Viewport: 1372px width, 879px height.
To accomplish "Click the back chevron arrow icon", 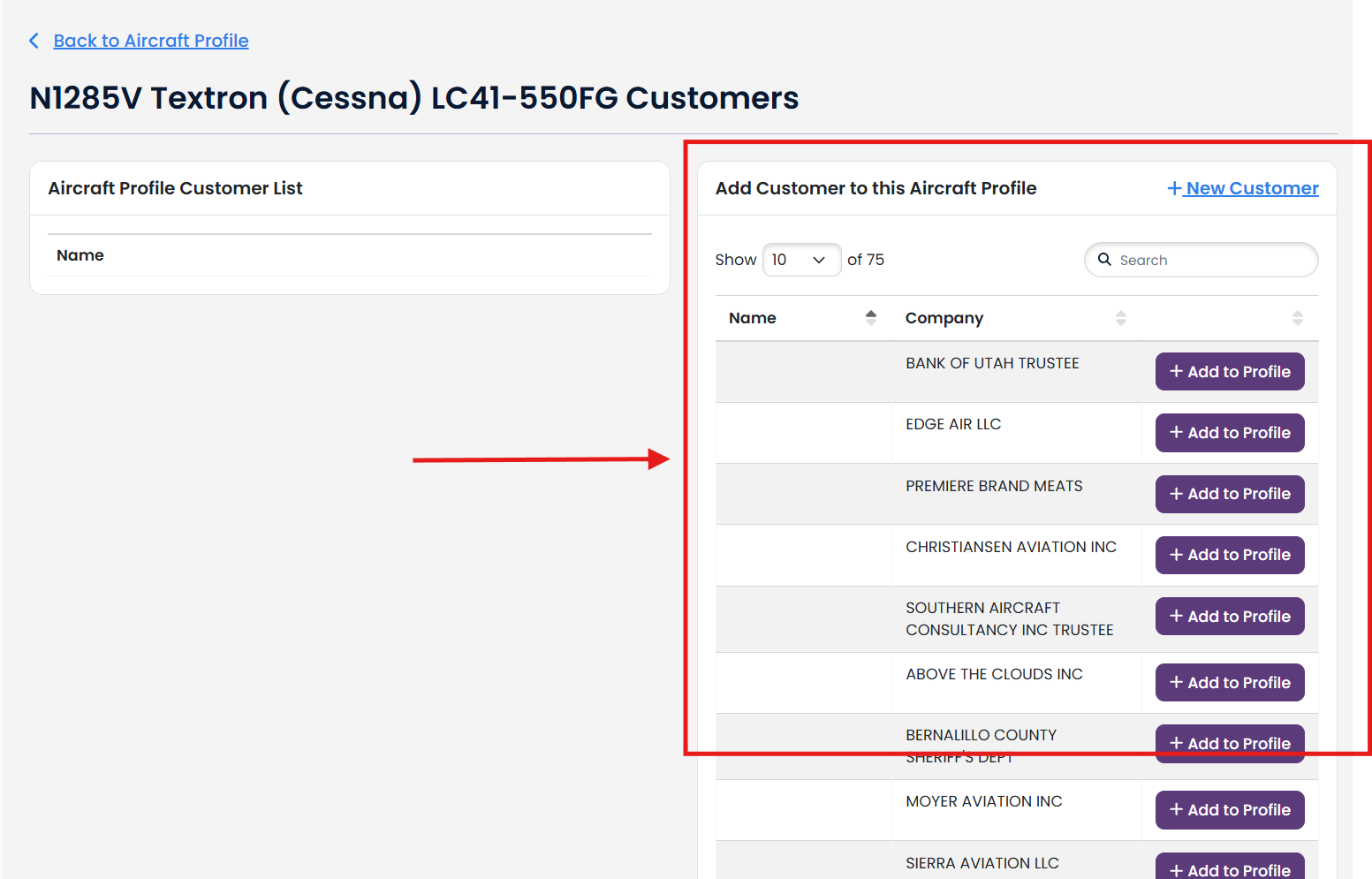I will pos(34,41).
